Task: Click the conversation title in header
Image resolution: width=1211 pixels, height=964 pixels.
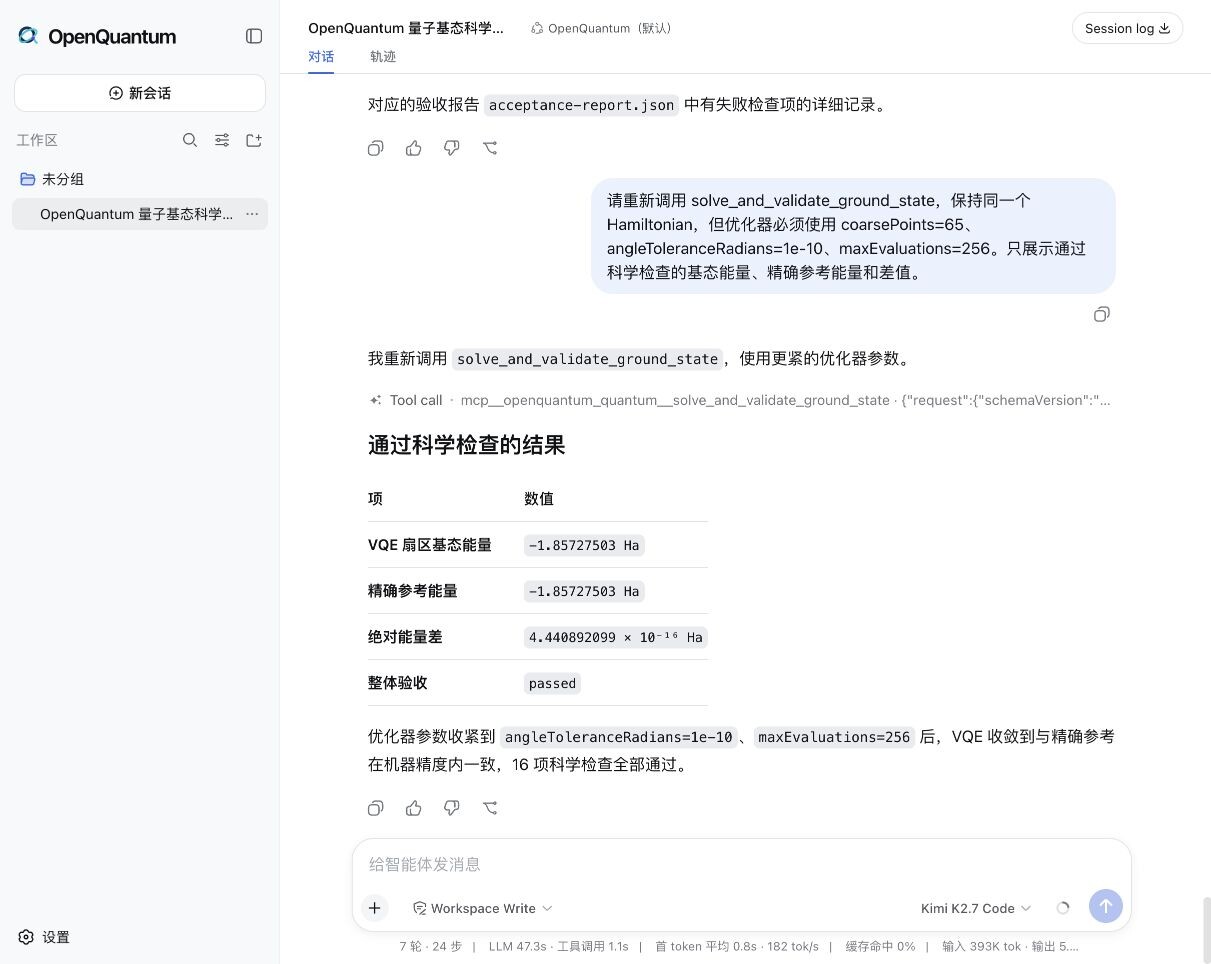Action: (x=406, y=28)
